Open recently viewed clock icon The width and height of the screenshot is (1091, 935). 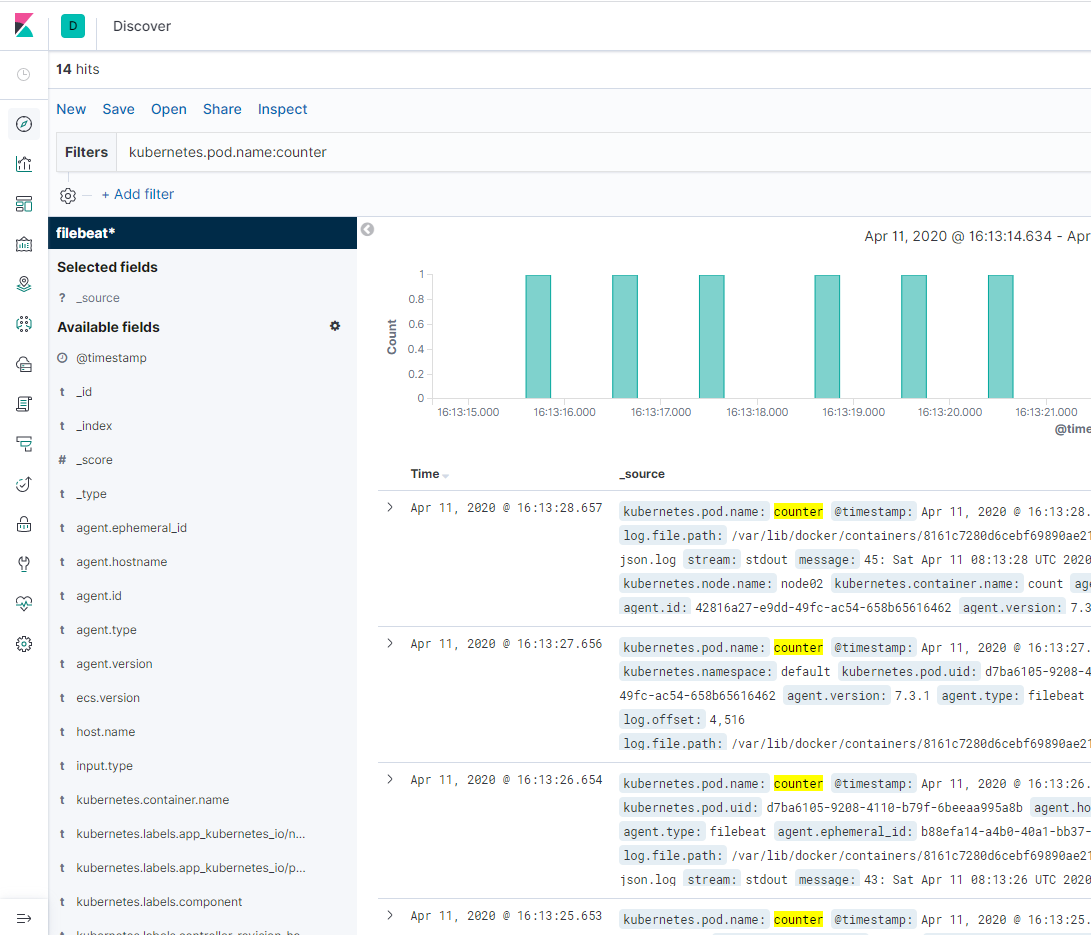[24, 74]
